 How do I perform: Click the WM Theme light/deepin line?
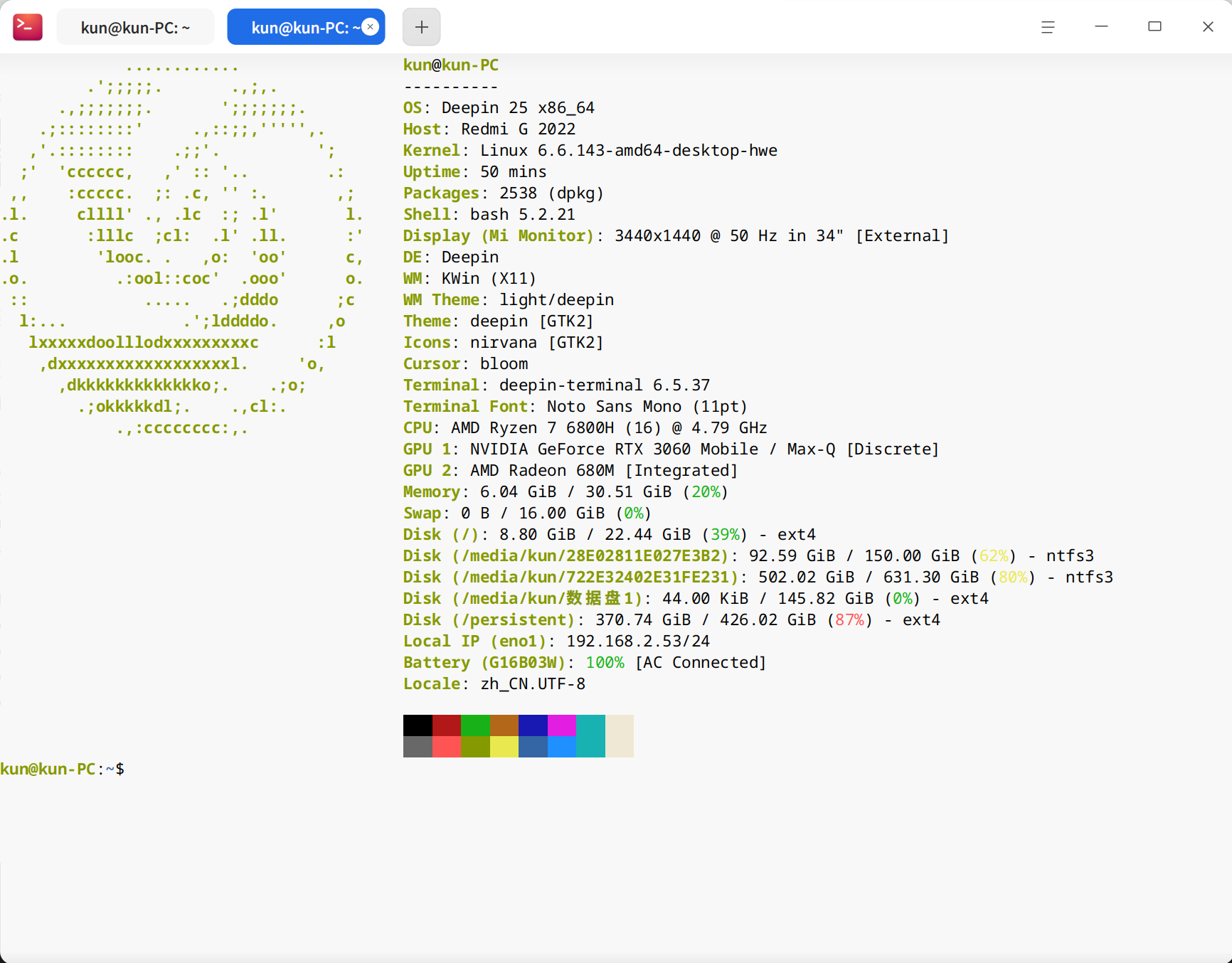pyautogui.click(x=509, y=299)
